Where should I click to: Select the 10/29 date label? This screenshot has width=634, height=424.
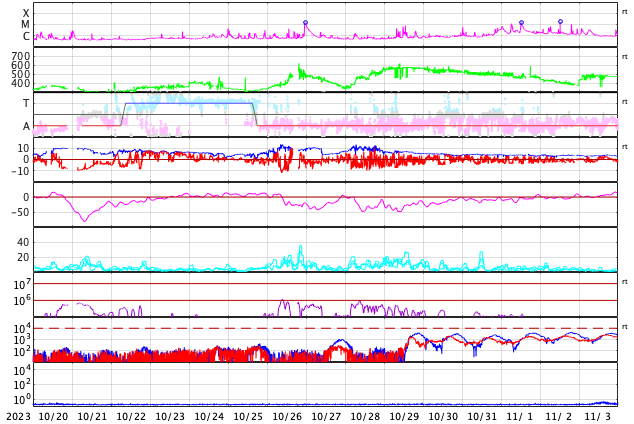tap(404, 416)
